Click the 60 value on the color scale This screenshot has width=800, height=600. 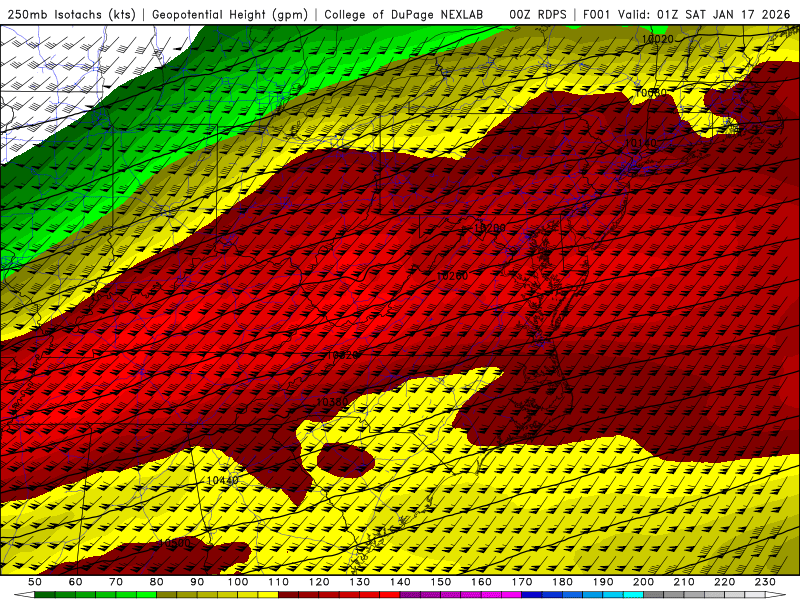[x=76, y=582]
